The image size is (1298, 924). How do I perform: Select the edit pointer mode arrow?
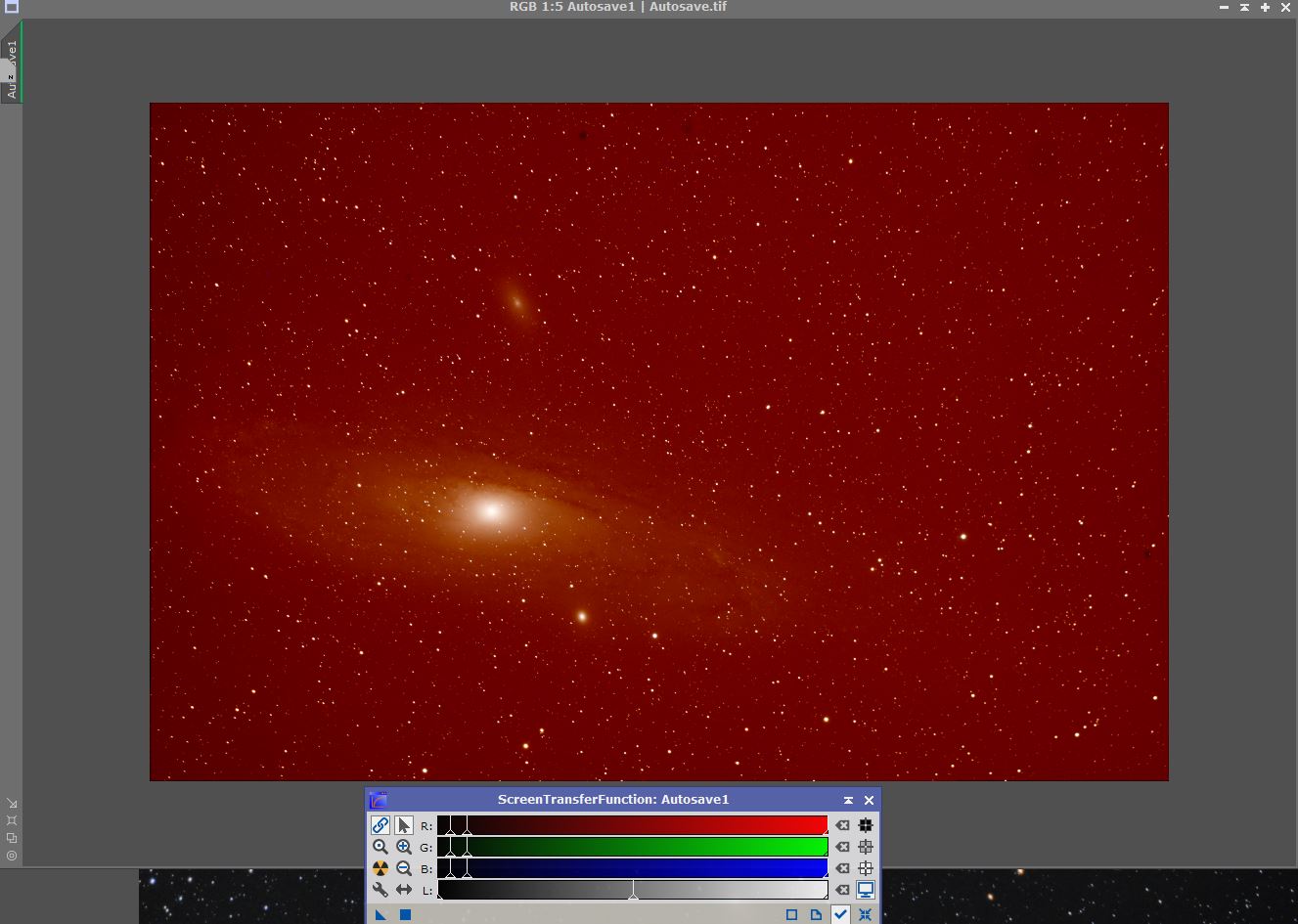pos(403,825)
